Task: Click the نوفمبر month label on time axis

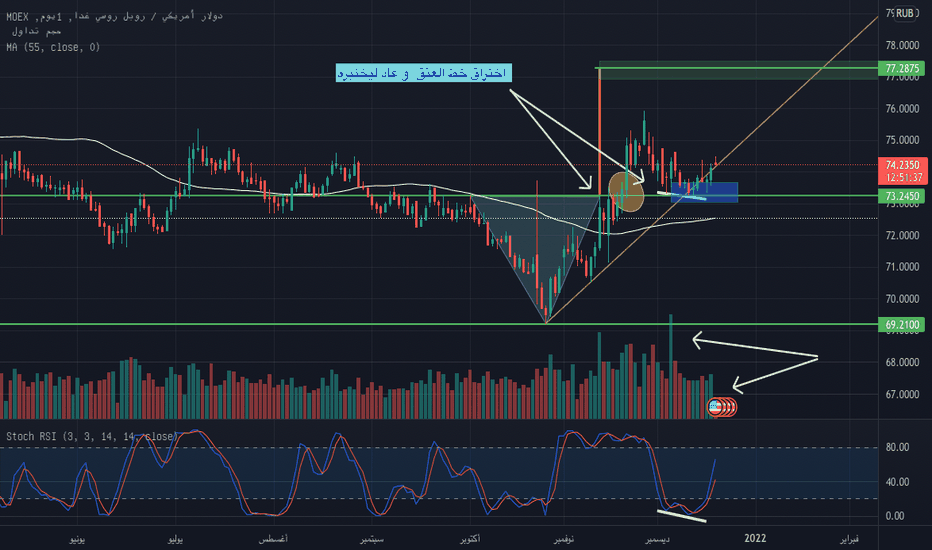Action: tap(563, 539)
